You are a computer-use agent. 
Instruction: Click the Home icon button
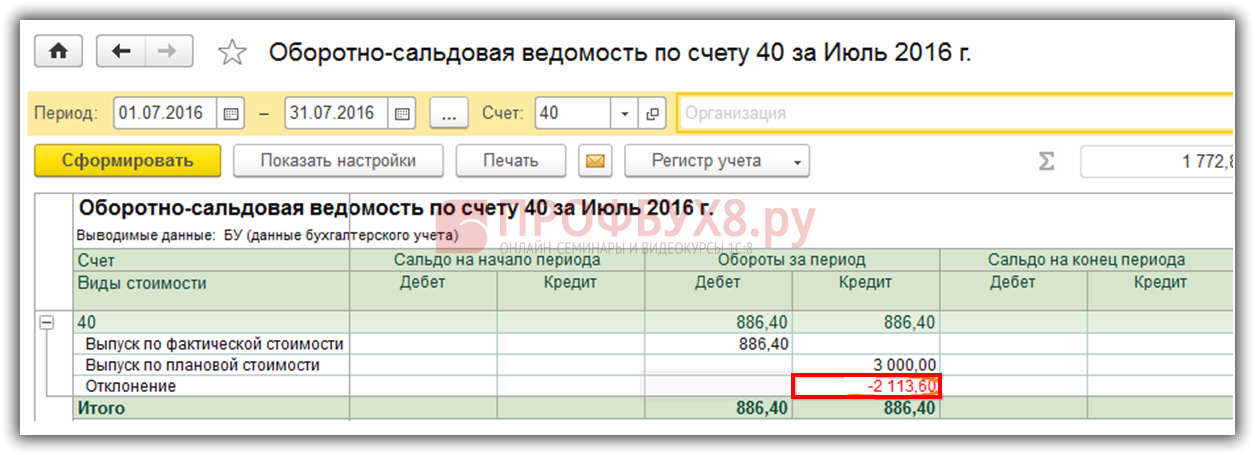point(58,52)
